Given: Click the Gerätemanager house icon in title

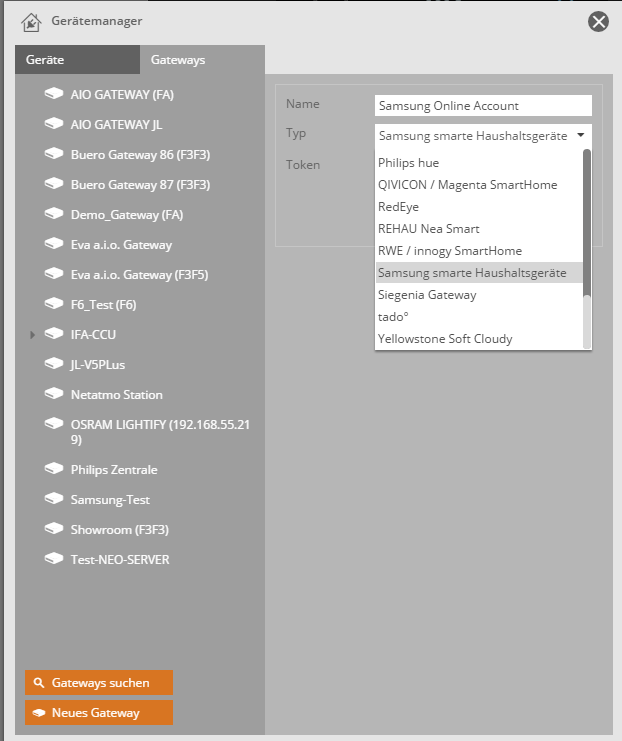Looking at the screenshot, I should tap(30, 21).
